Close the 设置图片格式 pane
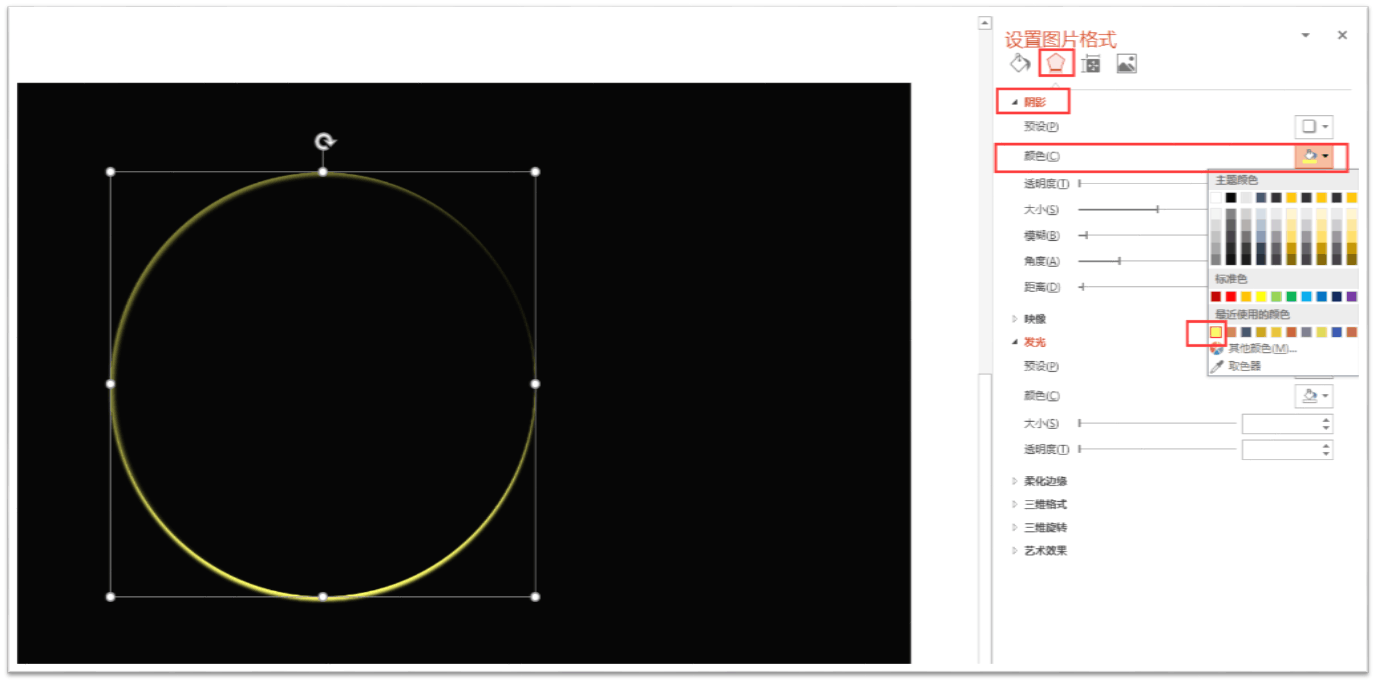The image size is (1376, 683). pyautogui.click(x=1342, y=35)
